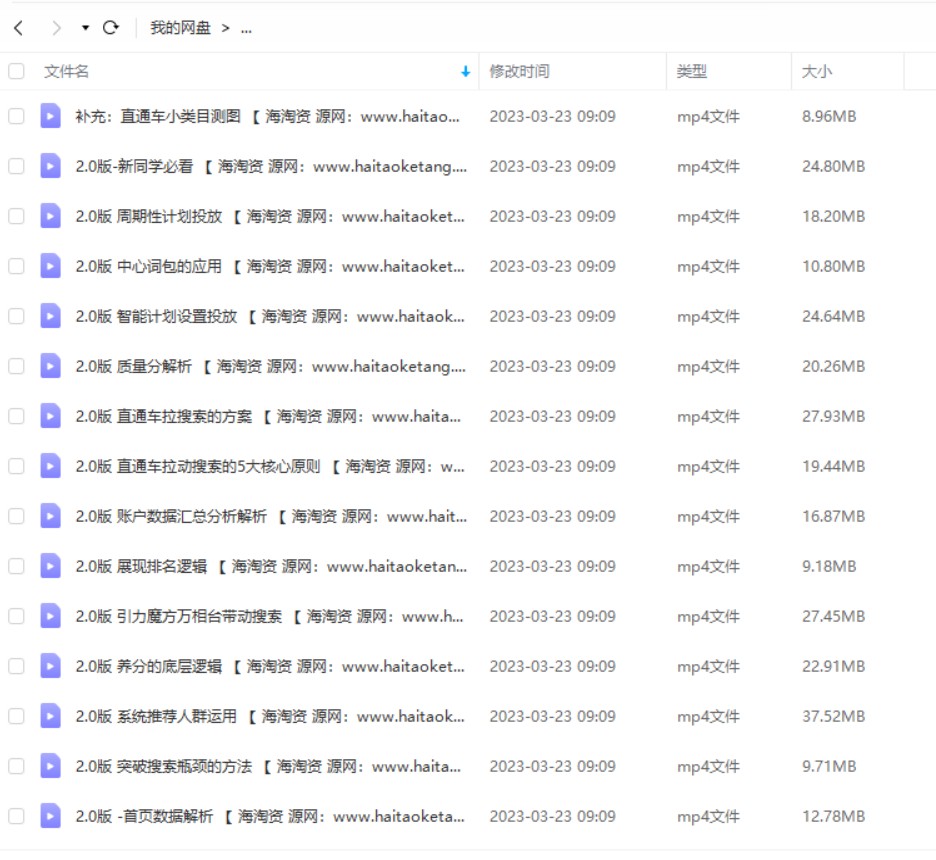Screen dimensions: 936x860
Task: Select file name 2.0版 突破搜索瓶颈的方法
Action: (x=268, y=766)
